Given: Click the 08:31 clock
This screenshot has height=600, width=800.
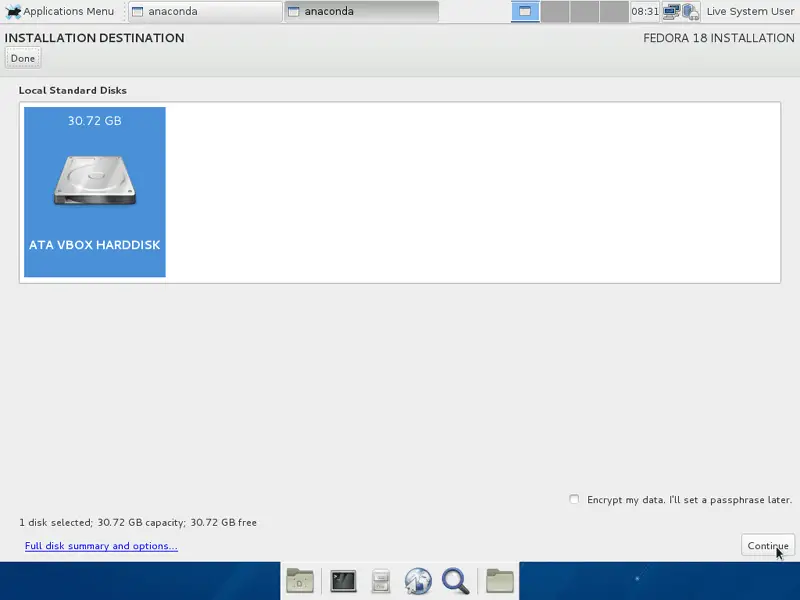Looking at the screenshot, I should [x=645, y=11].
